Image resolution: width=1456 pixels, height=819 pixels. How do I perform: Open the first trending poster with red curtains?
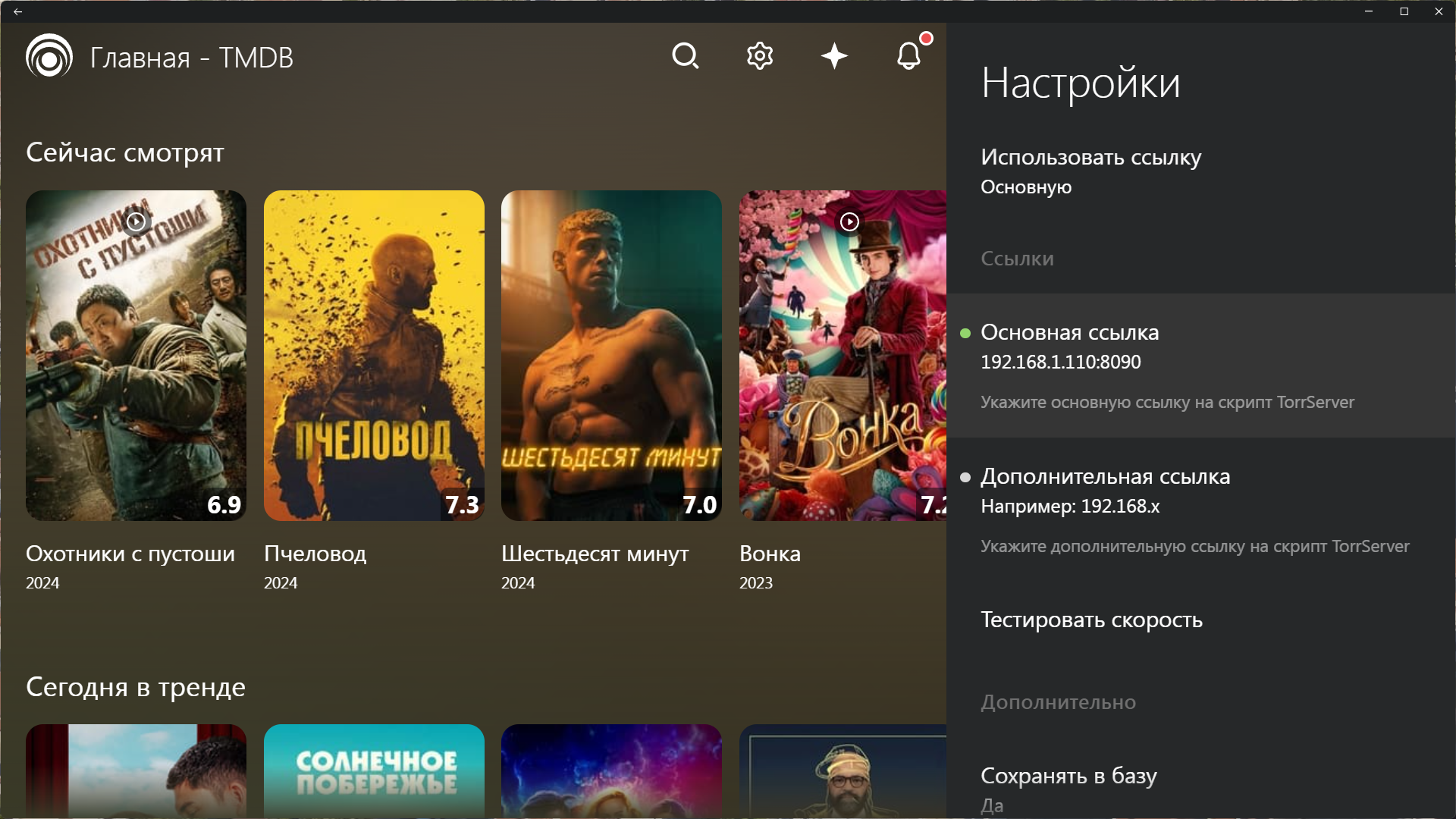pos(136,771)
